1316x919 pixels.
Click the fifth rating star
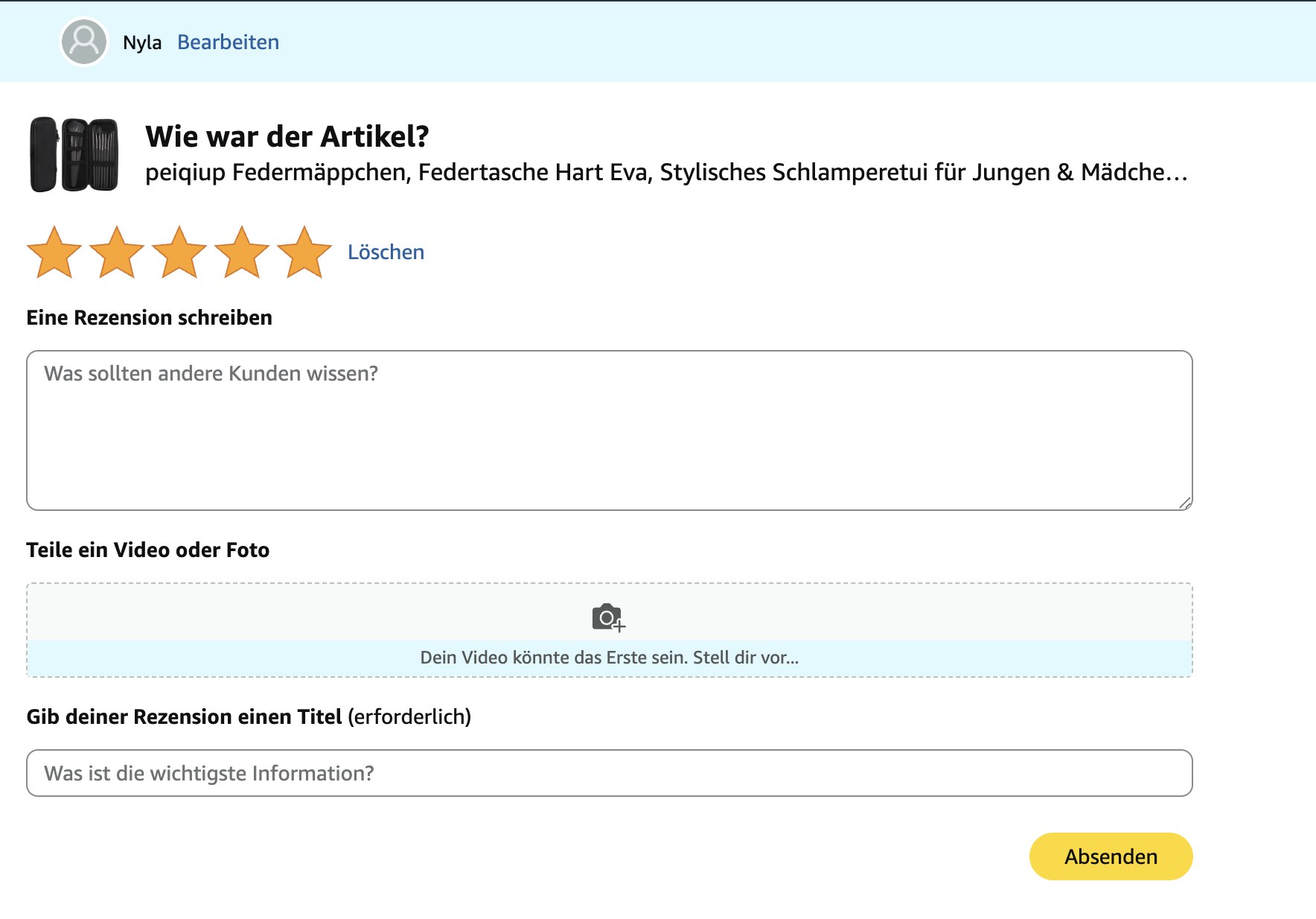coord(304,252)
